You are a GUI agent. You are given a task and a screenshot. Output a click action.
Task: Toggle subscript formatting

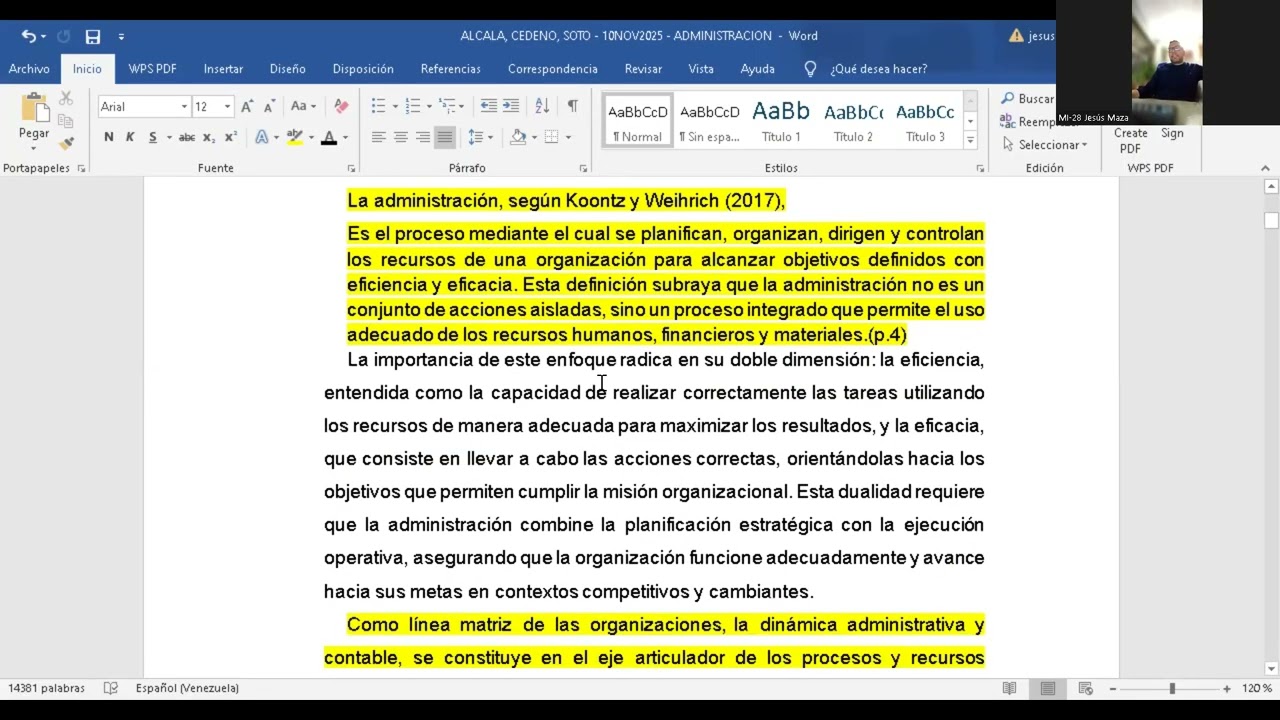pos(209,137)
